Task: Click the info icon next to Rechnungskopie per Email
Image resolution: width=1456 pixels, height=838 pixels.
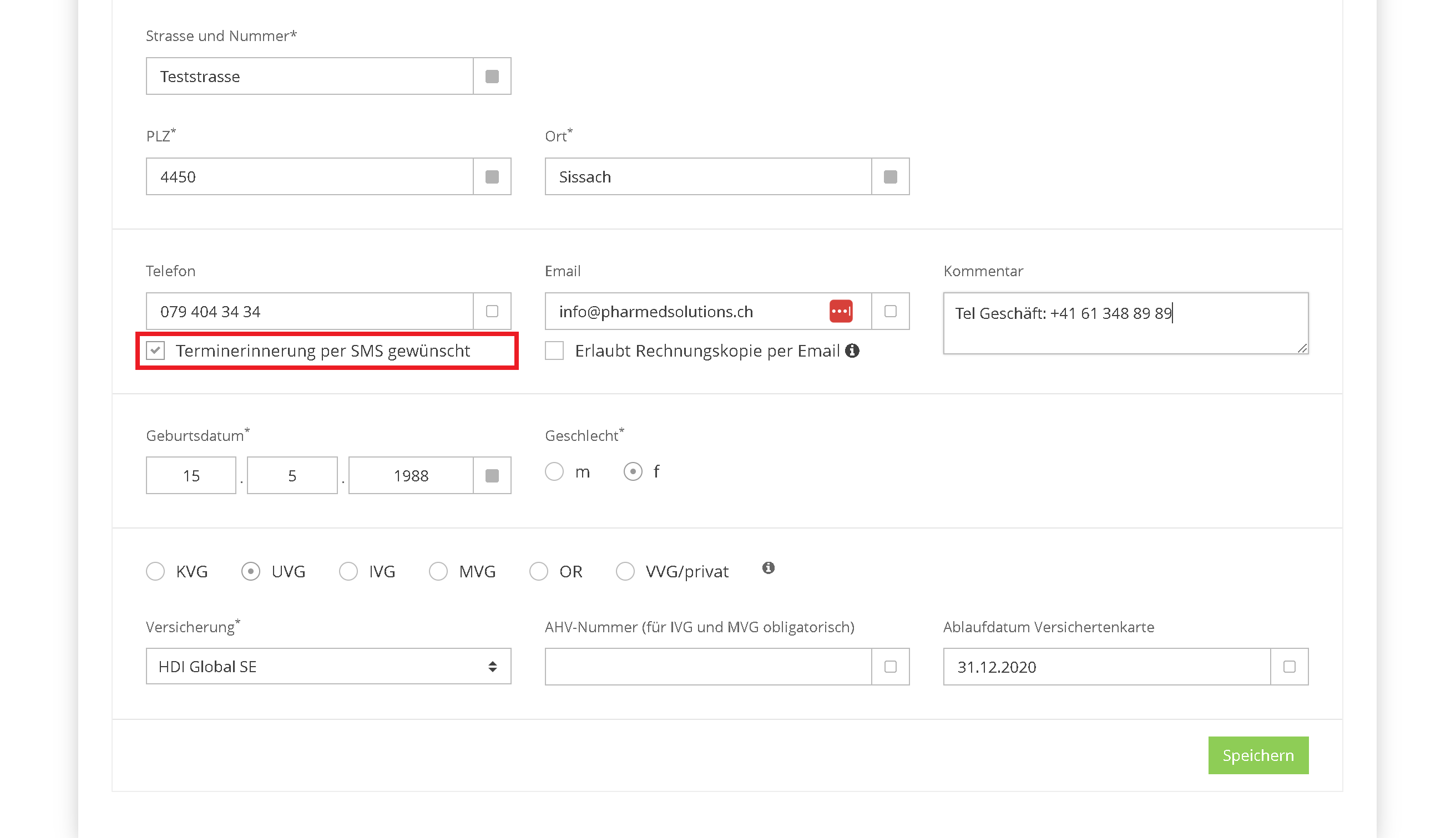Action: tap(852, 351)
